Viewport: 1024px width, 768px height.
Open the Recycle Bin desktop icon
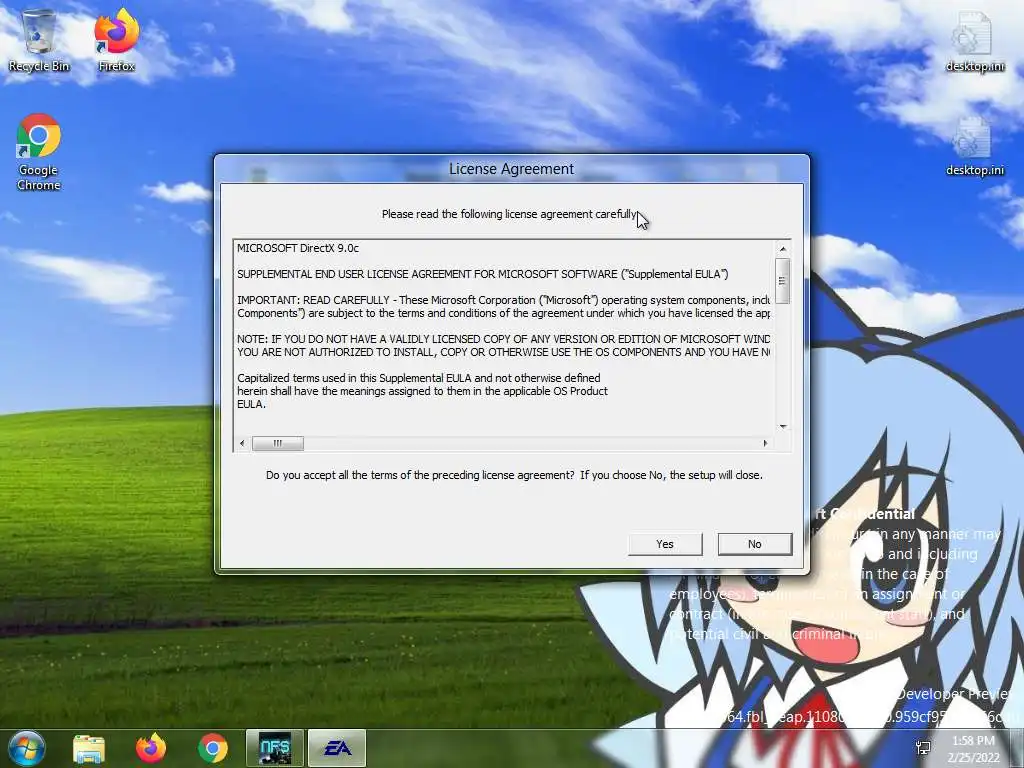39,40
